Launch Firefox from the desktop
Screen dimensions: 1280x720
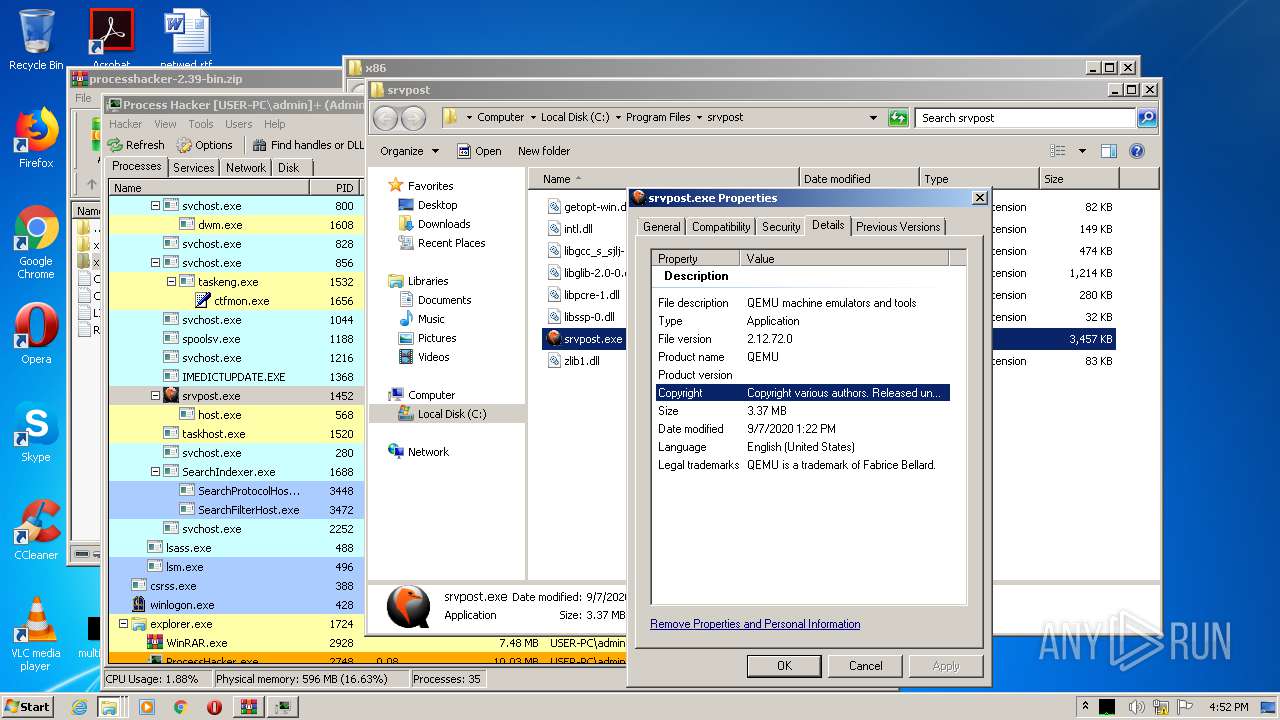click(36, 138)
